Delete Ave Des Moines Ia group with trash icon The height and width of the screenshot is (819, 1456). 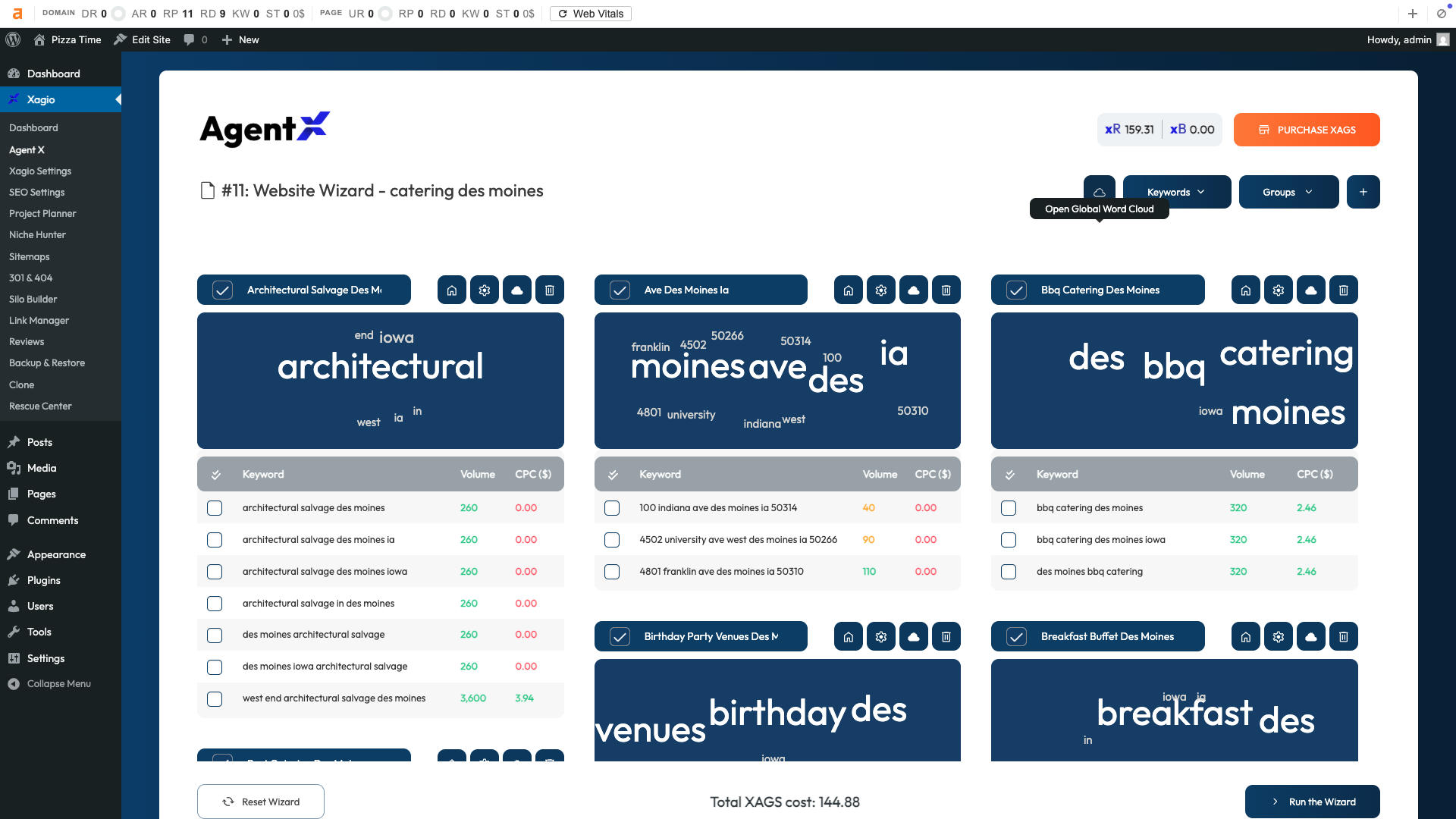coord(946,290)
